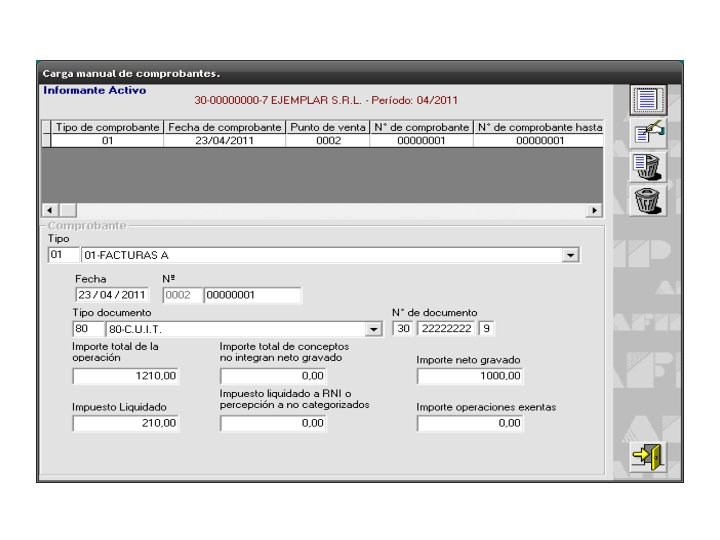The width and height of the screenshot is (720, 540).
Task: Click the Informante Activo label
Action: click(x=95, y=90)
